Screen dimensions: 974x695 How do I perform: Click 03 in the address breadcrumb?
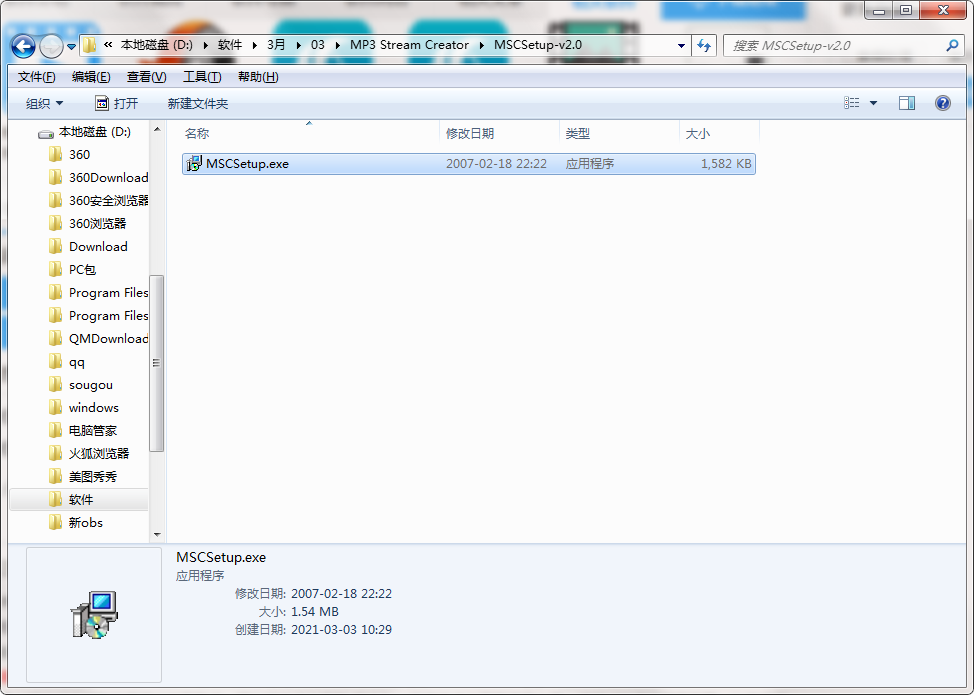click(x=317, y=45)
